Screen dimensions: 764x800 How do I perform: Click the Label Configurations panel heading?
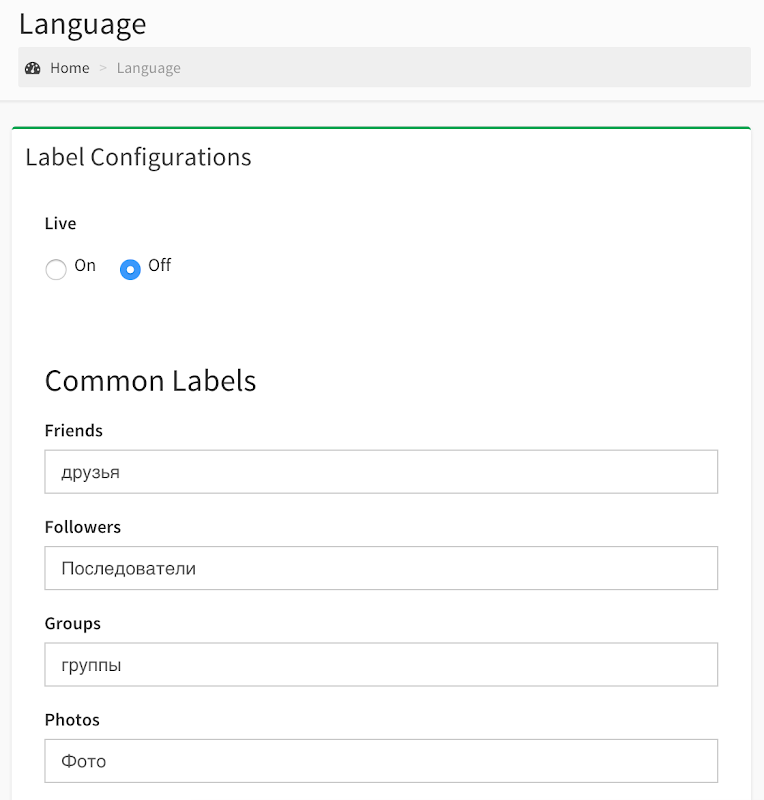tap(138, 157)
